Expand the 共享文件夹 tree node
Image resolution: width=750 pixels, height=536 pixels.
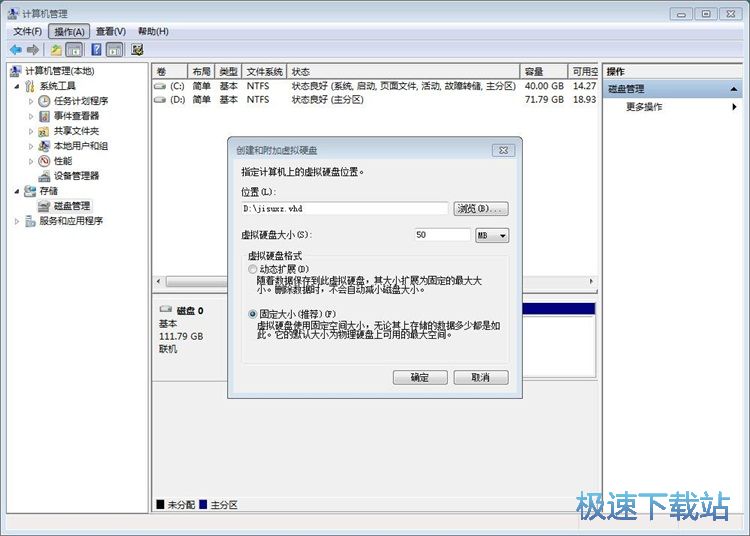tap(31, 131)
